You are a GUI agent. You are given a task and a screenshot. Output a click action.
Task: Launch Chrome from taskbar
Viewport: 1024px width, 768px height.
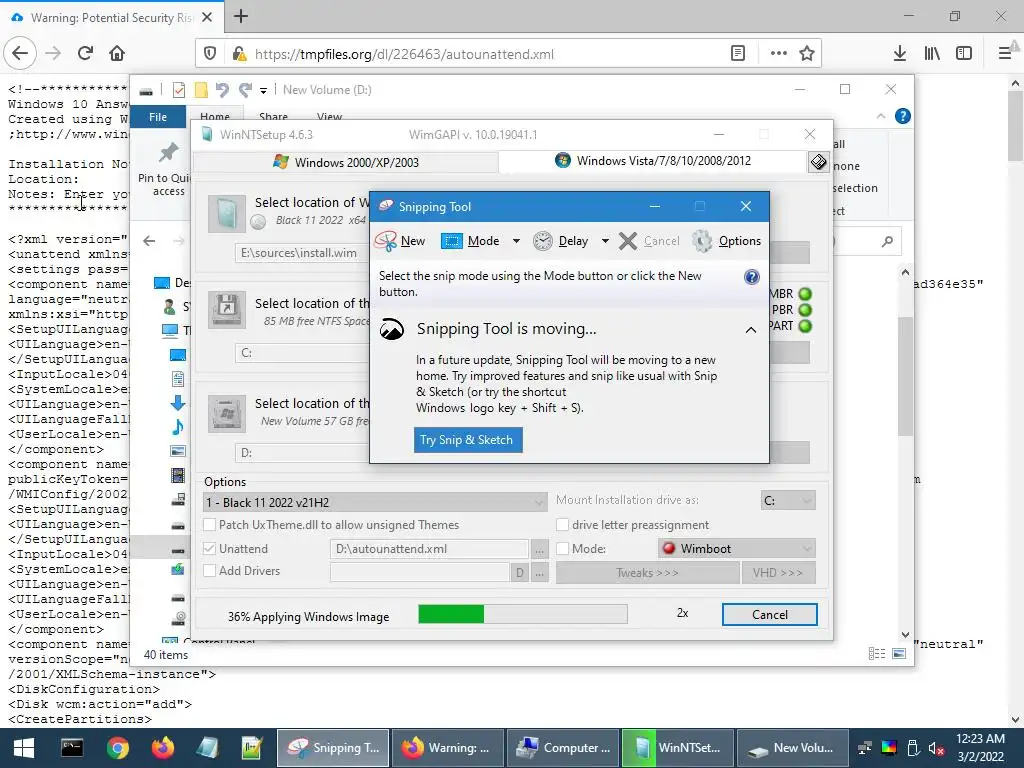118,748
